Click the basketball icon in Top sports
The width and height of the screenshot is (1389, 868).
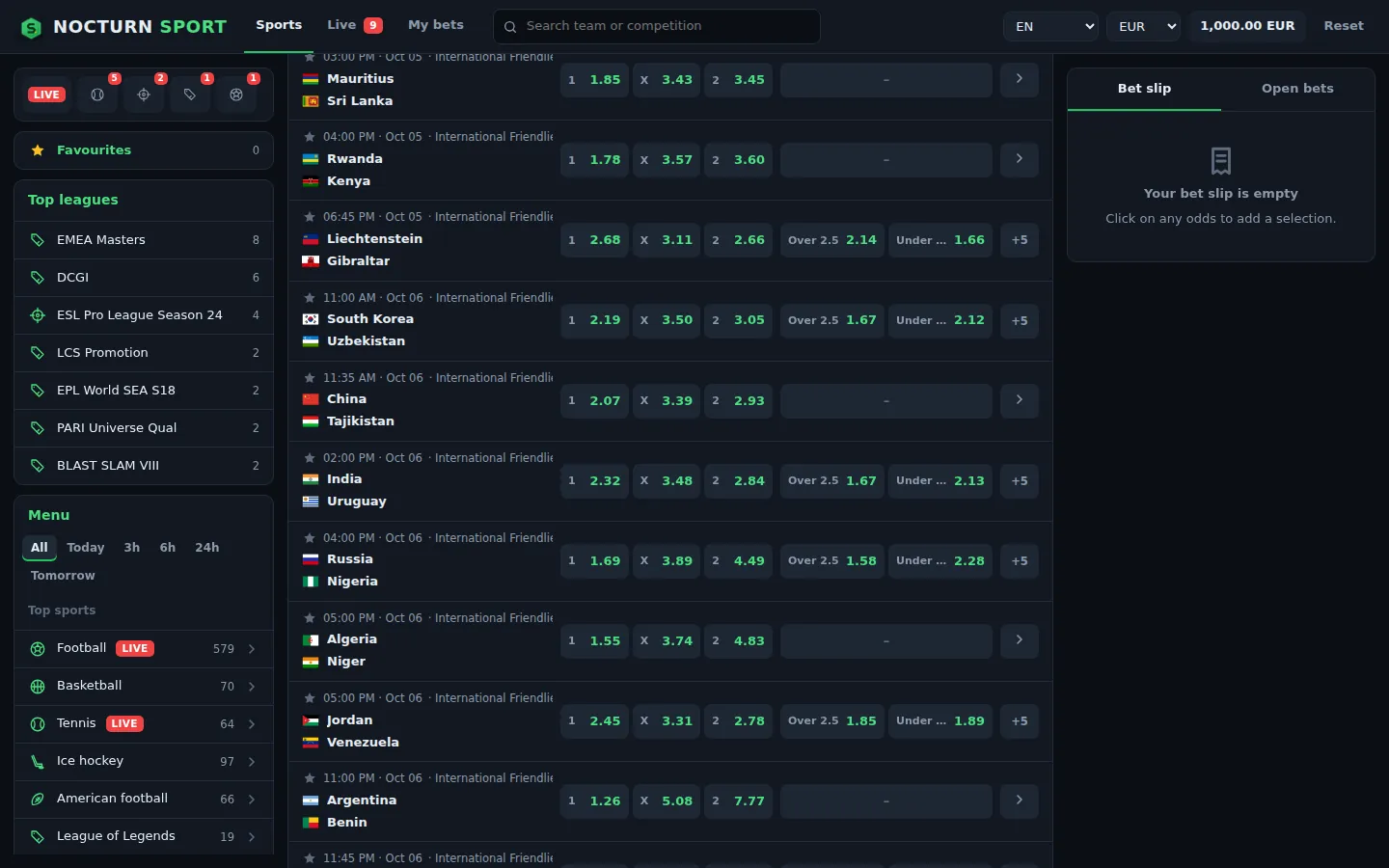[x=38, y=687]
